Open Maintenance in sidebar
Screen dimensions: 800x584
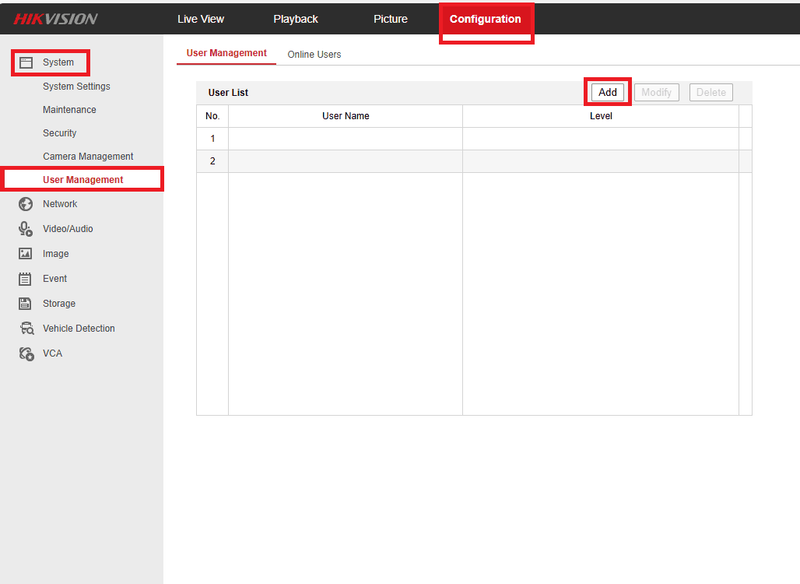69,110
